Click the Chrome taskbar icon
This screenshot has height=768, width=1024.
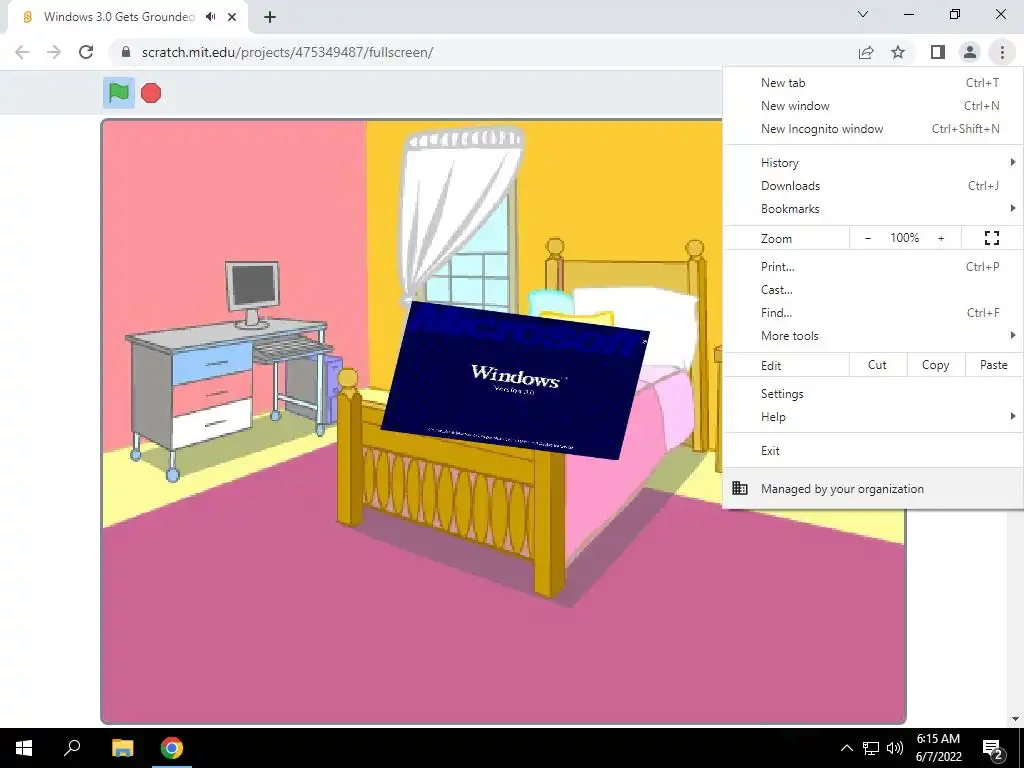tap(172, 748)
